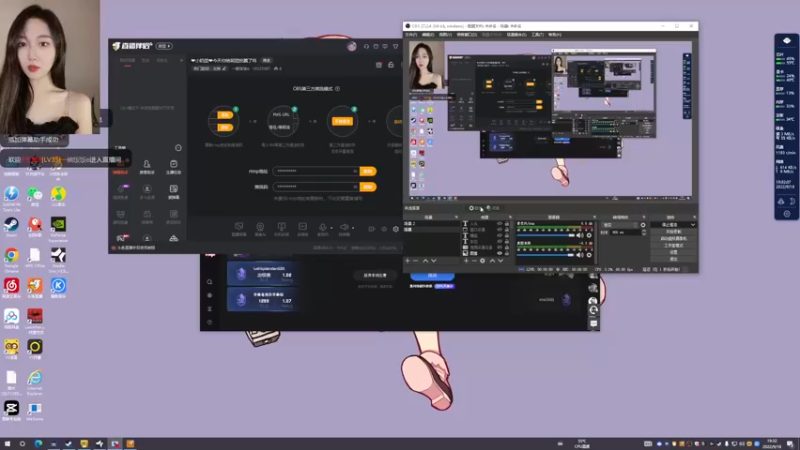The width and height of the screenshot is (800, 450).
Task: Open the Edit menu in OBS
Action: coord(428,35)
